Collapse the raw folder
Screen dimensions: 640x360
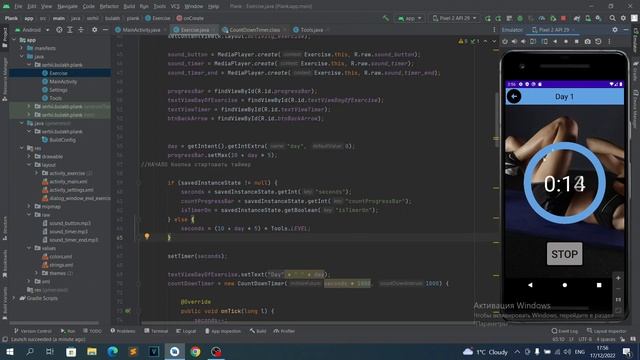[x=29, y=215]
